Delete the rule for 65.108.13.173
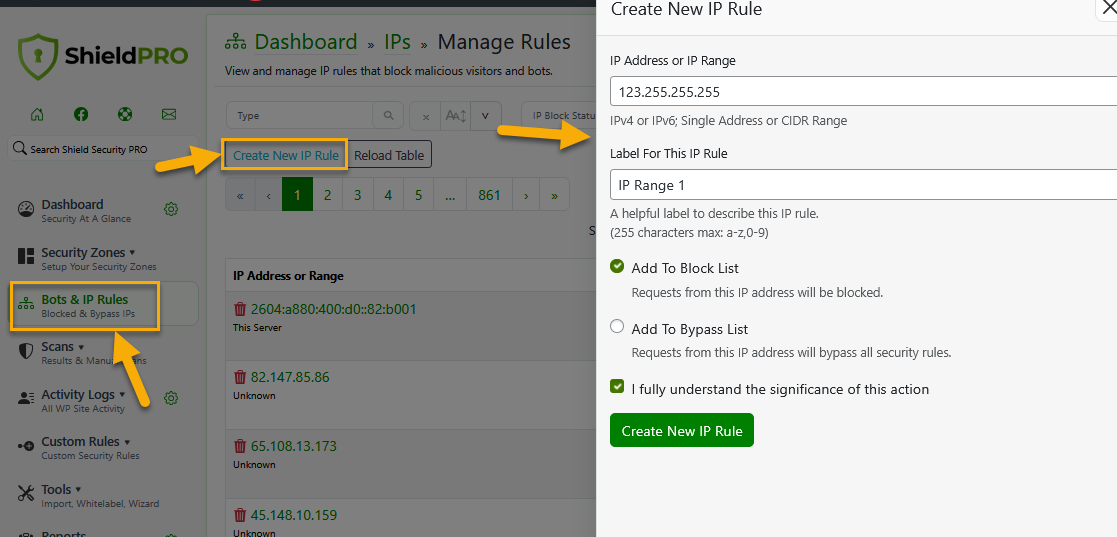Image resolution: width=1117 pixels, height=537 pixels. pyautogui.click(x=240, y=446)
